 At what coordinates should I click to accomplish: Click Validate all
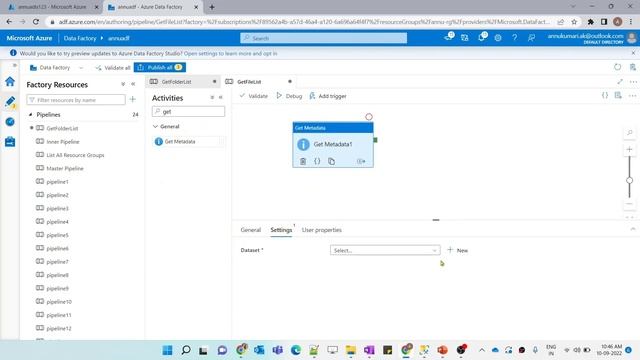(x=113, y=68)
